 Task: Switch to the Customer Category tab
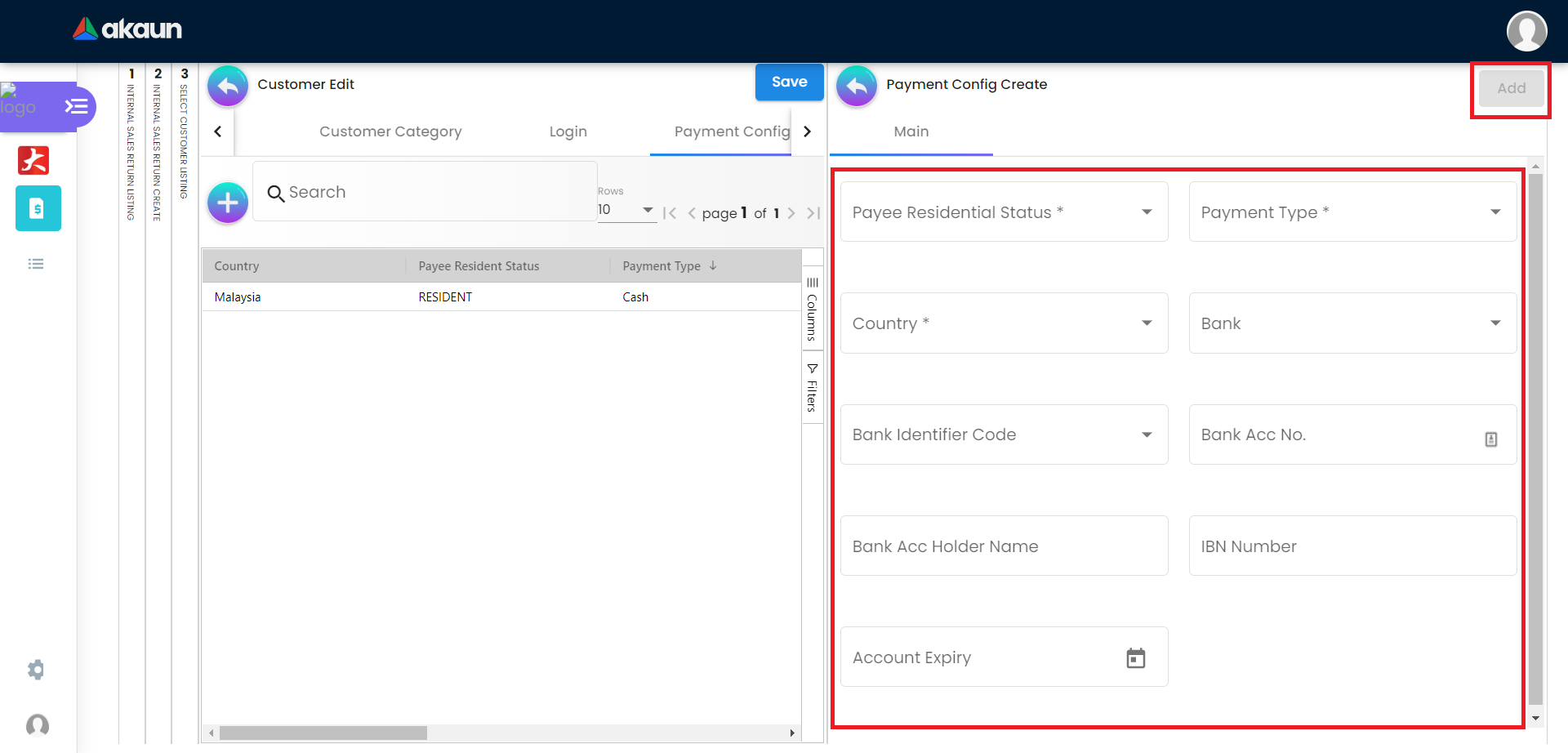[390, 131]
